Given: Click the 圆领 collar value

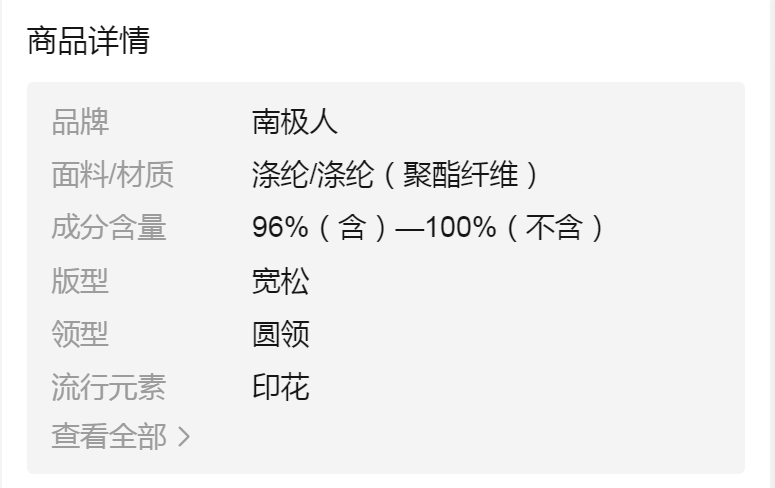Looking at the screenshot, I should click(281, 334).
